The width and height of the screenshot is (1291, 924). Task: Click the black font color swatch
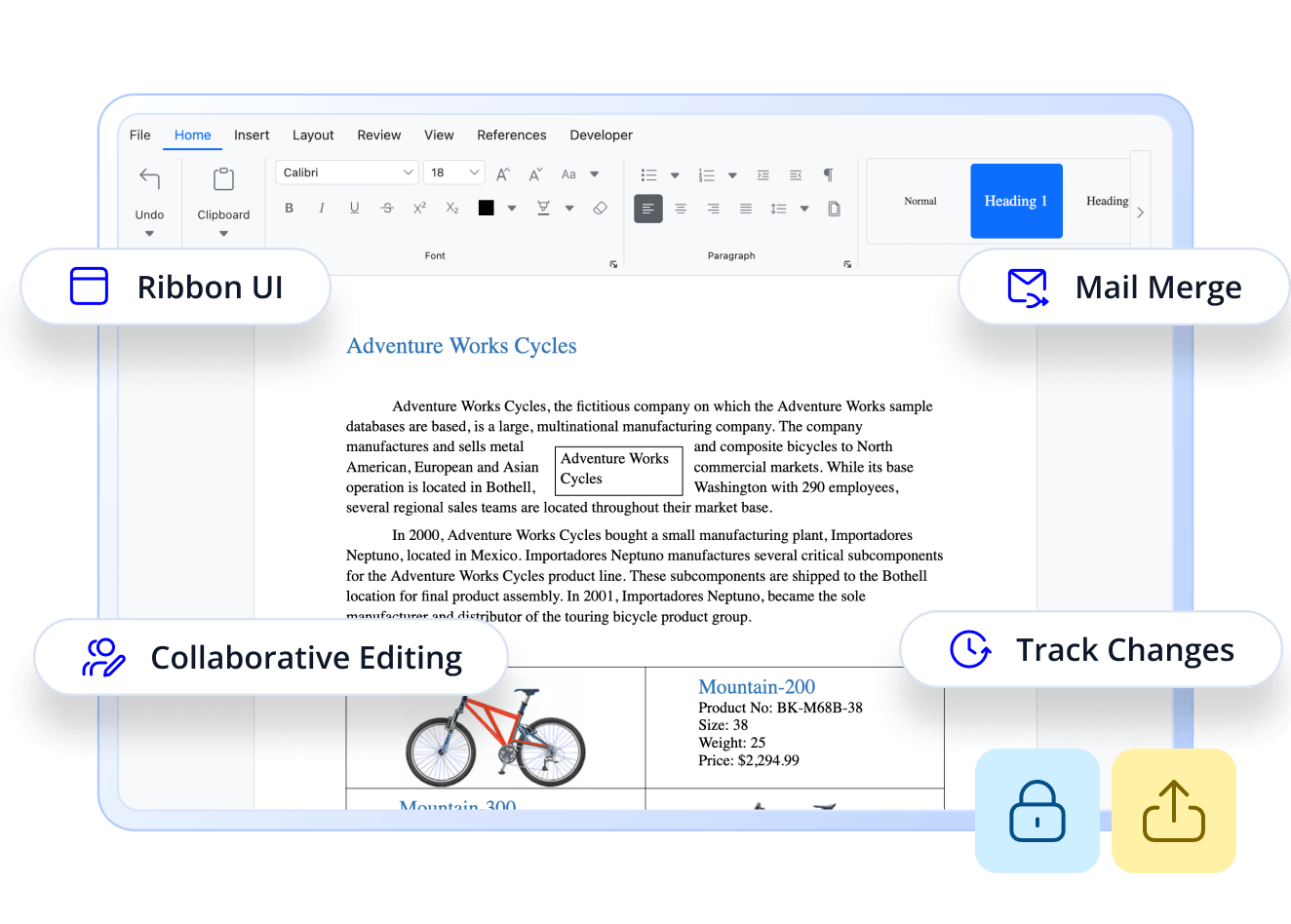tap(486, 208)
